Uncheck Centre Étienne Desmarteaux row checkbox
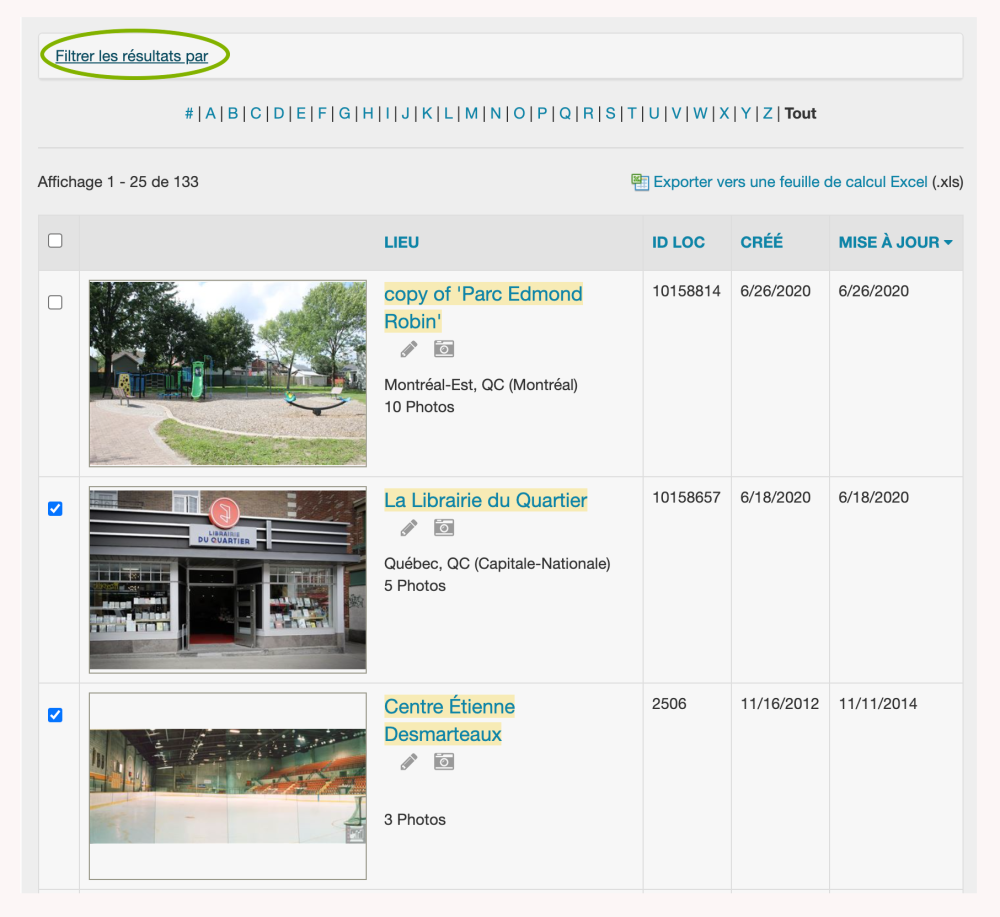Viewport: 1000px width, 917px height. pos(55,715)
